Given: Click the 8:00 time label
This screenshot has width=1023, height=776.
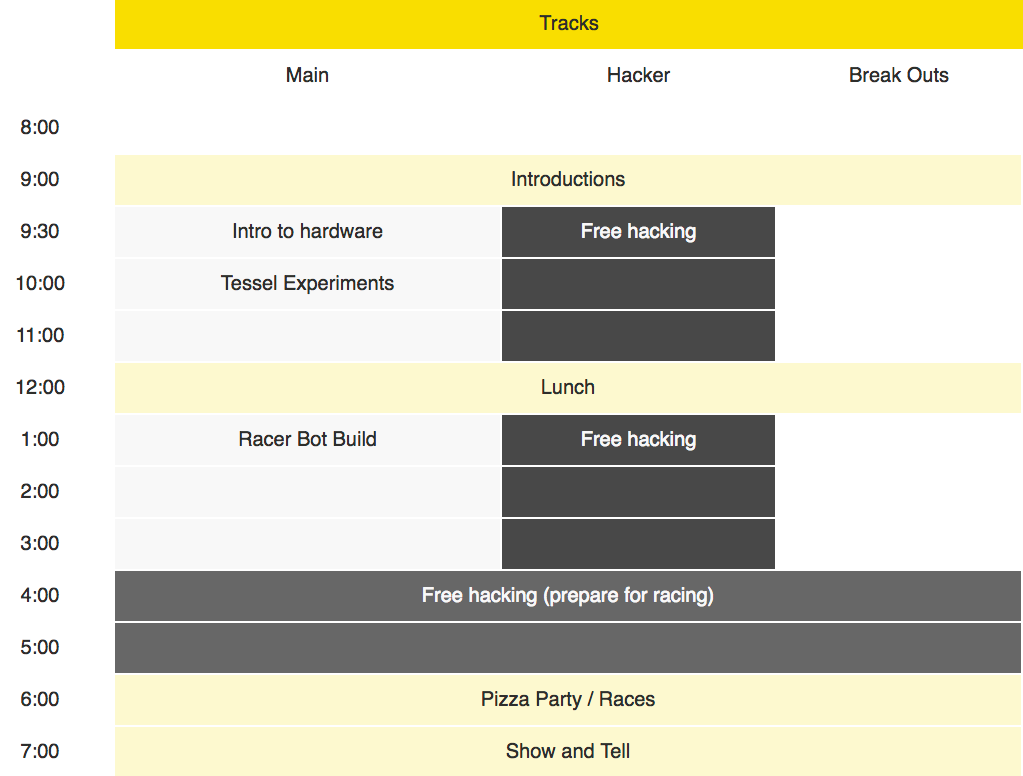Looking at the screenshot, I should (39, 127).
